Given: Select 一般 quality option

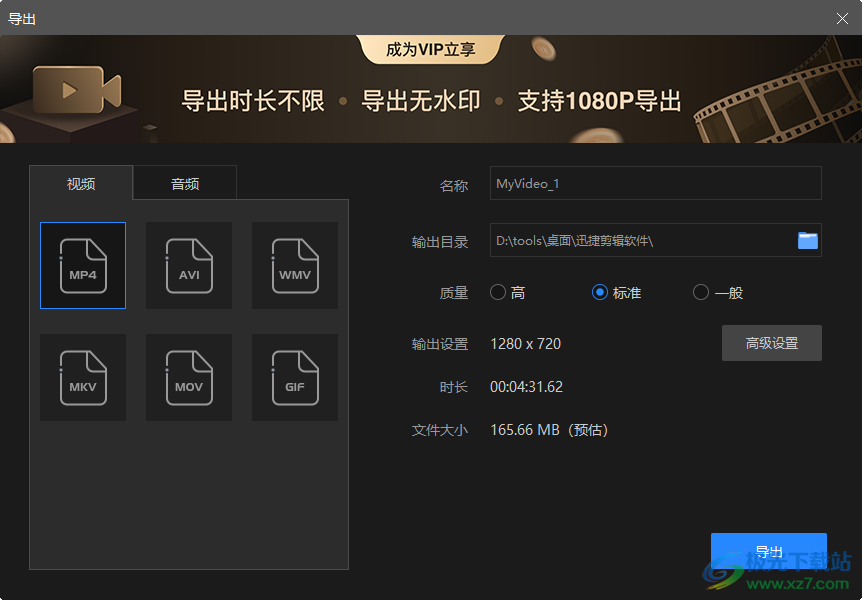Looking at the screenshot, I should pyautogui.click(x=700, y=292).
